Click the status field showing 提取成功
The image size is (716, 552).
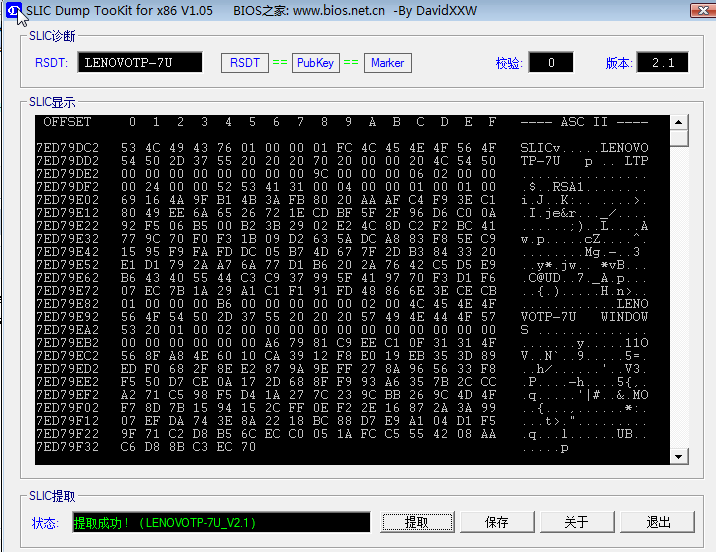[221, 522]
